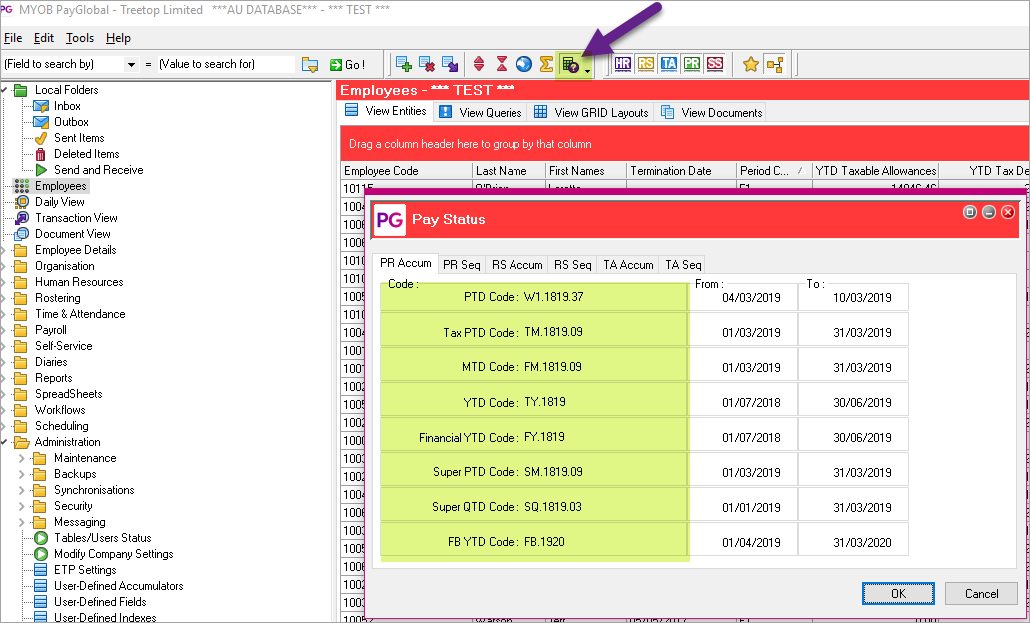Click the Go! search button
Screen dimensions: 1030x623
click(347, 64)
